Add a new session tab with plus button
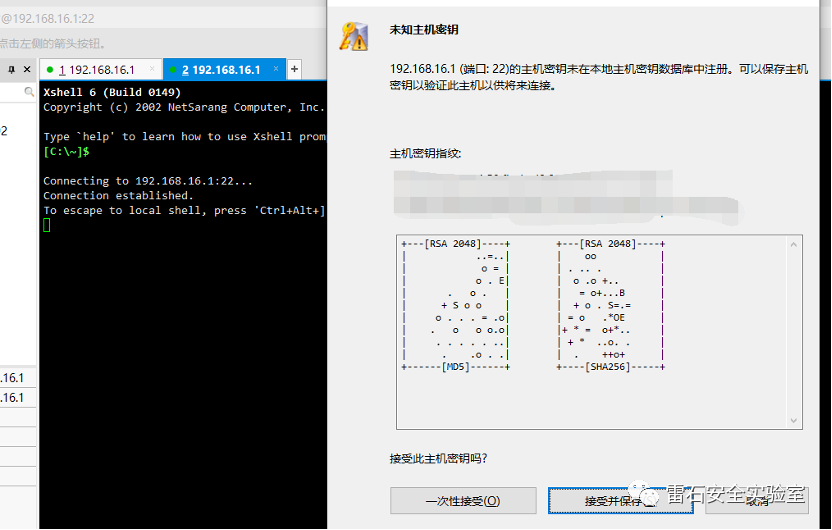Image resolution: width=832 pixels, height=530 pixels. pyautogui.click(x=294, y=69)
